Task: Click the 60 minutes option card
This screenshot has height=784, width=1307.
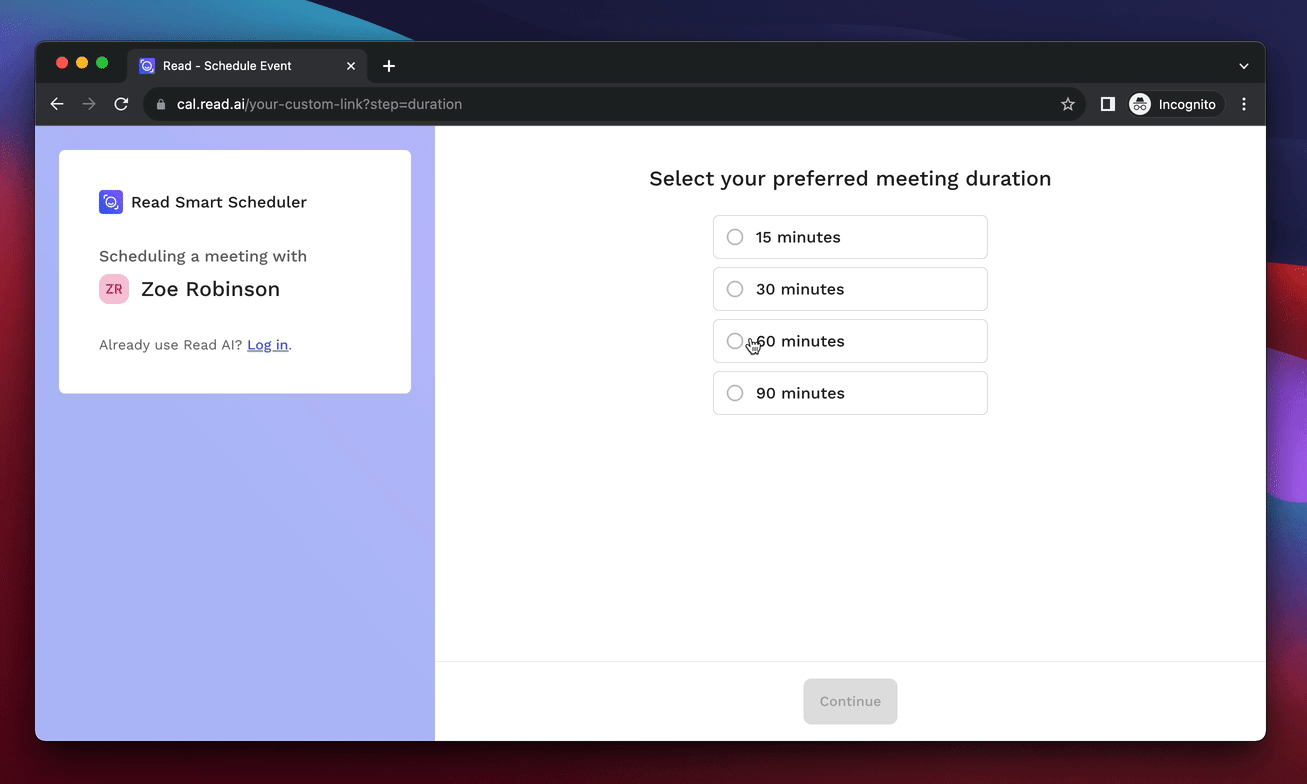Action: coord(850,341)
